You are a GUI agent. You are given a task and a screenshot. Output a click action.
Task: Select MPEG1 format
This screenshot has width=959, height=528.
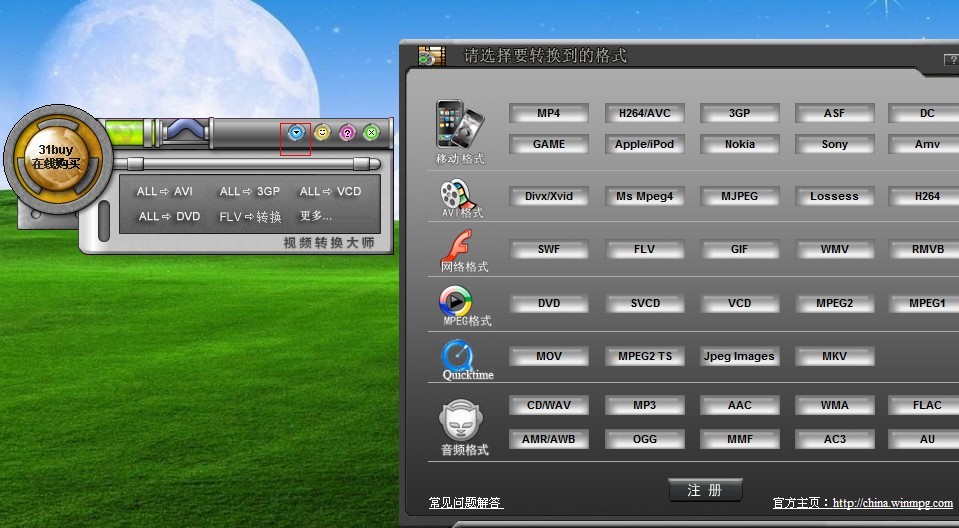925,303
